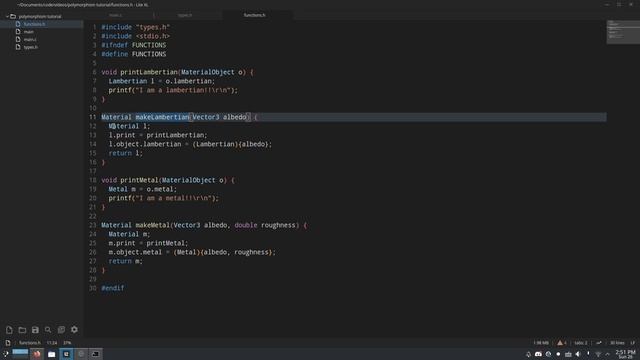Click the warning triangle in the status bar
This screenshot has height=360, width=640.
(560, 343)
